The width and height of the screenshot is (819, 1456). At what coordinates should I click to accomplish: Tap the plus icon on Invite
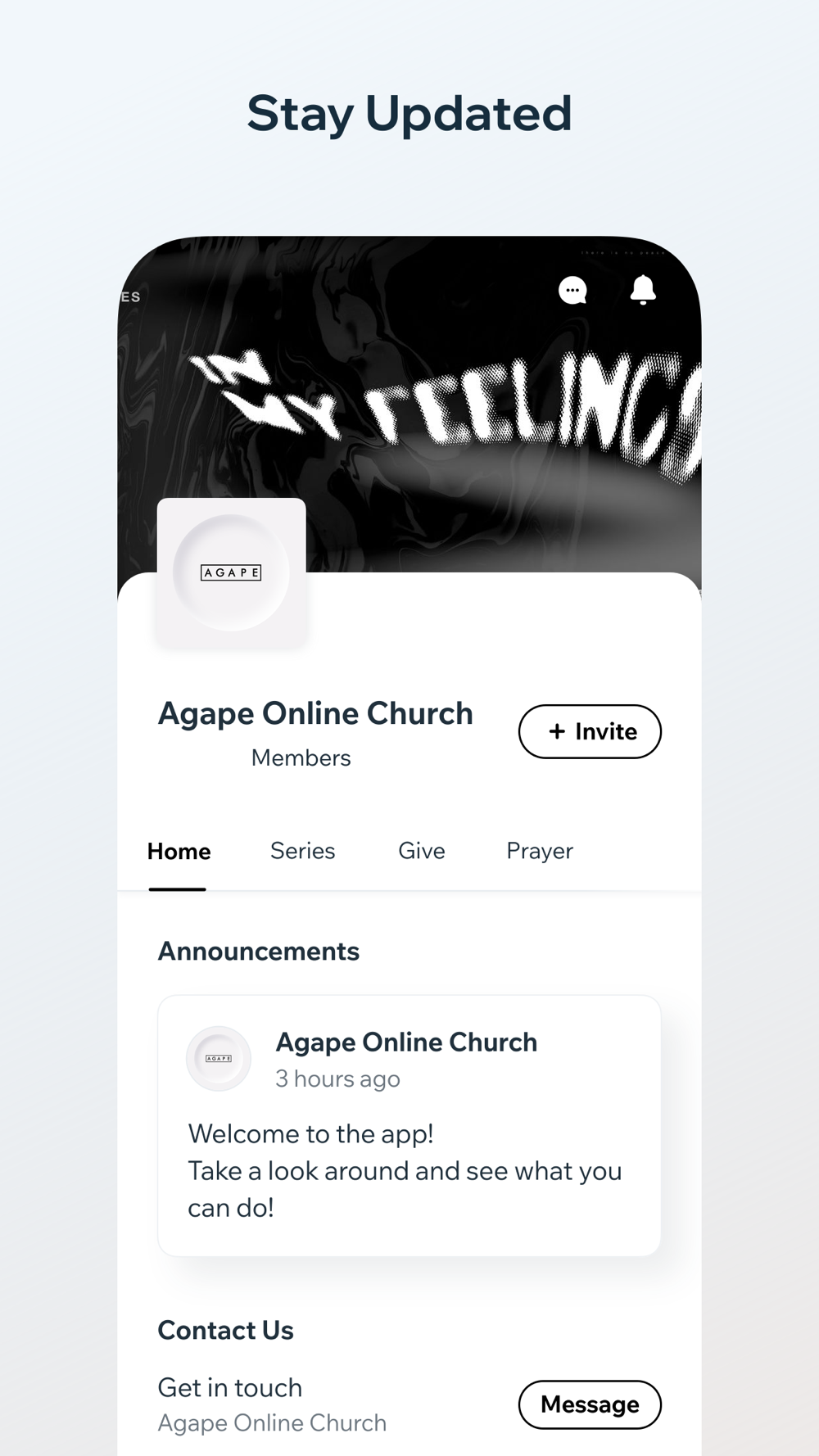557,731
